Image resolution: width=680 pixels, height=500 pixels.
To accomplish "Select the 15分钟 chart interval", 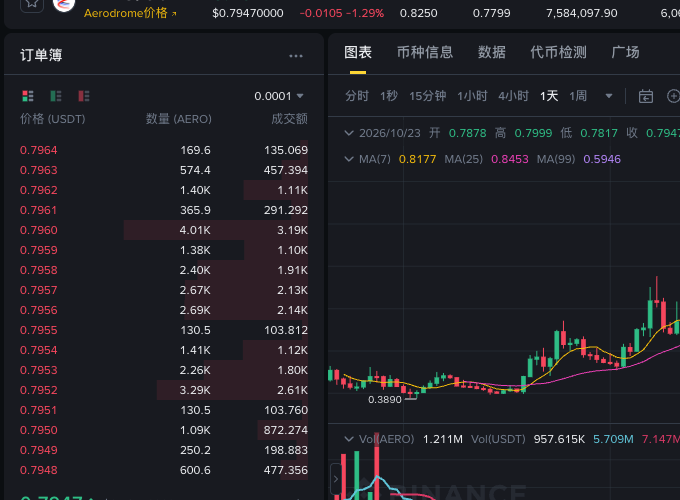I will [428, 96].
